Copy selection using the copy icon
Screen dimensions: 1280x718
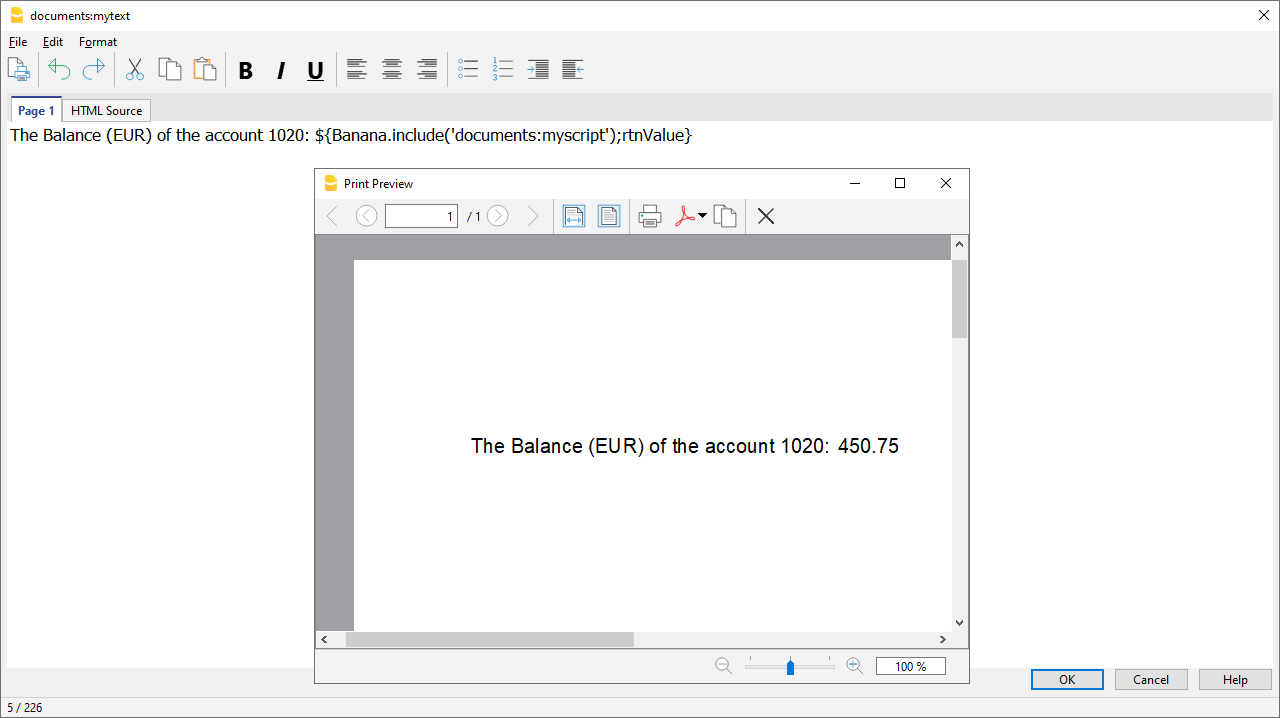[170, 69]
